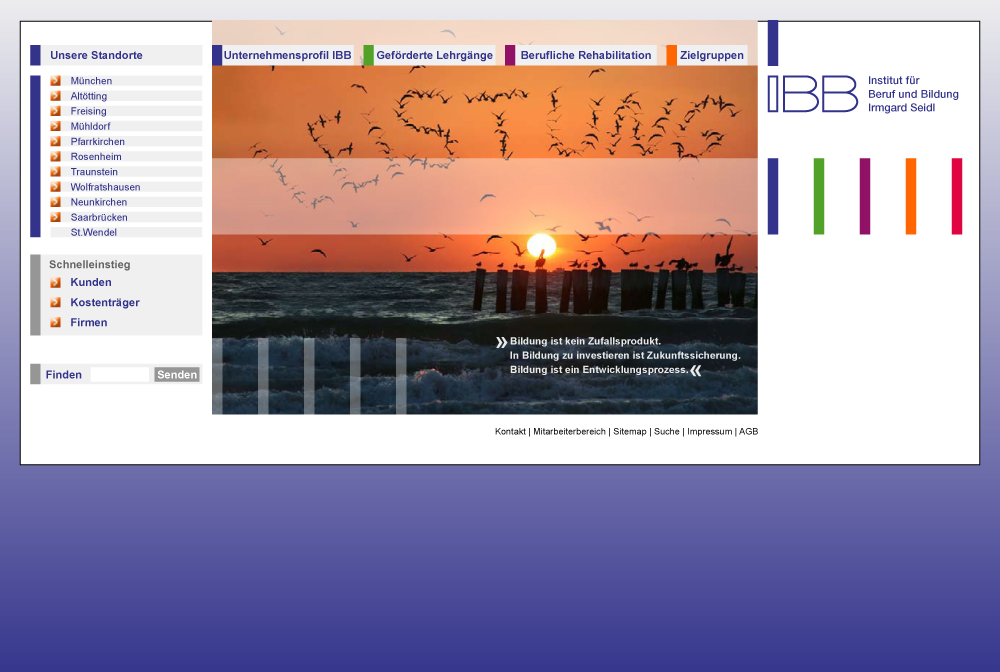Click the green vertical color bar under logo

pos(819,196)
